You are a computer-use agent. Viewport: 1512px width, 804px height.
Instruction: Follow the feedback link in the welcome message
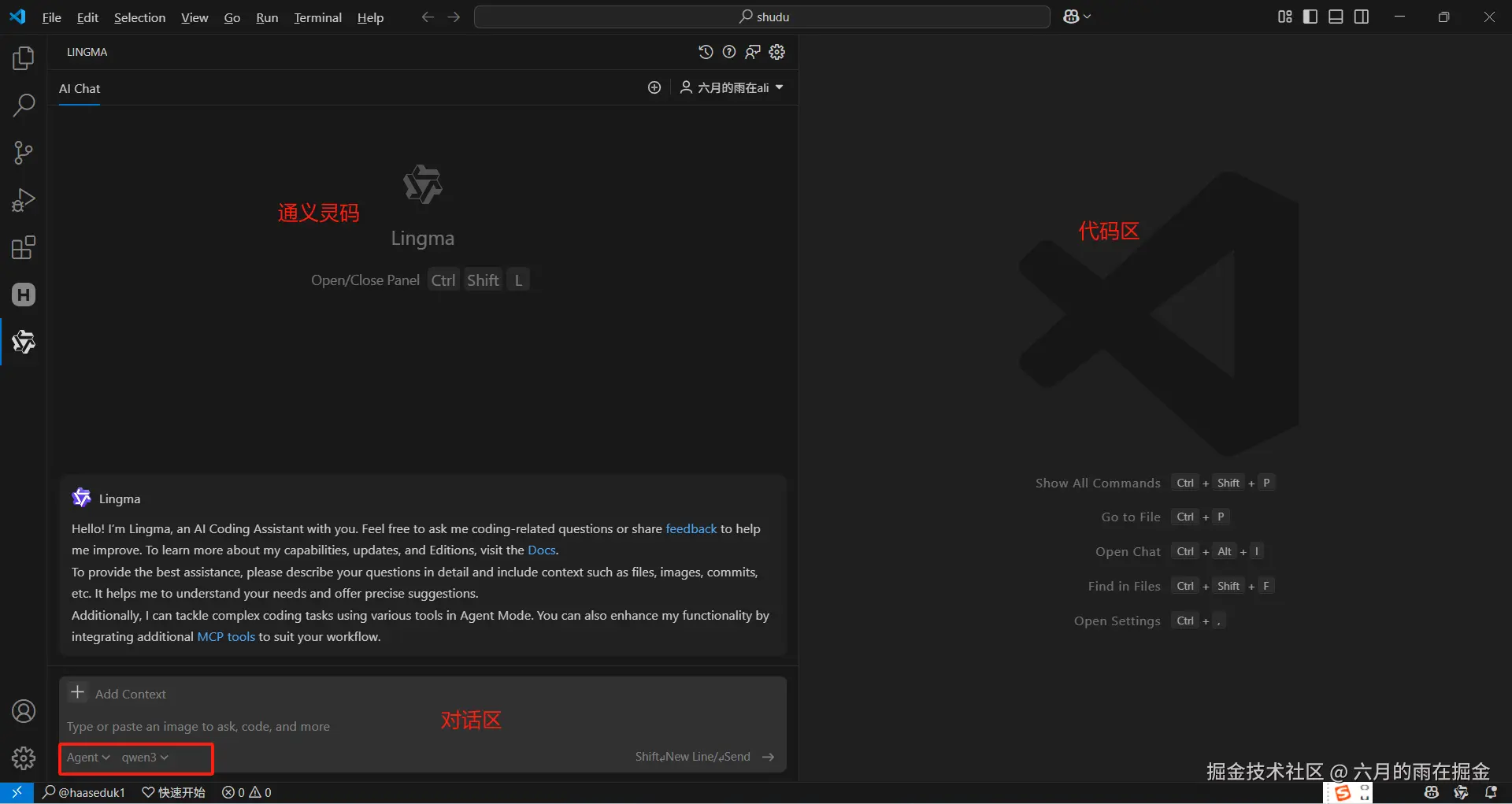[691, 528]
